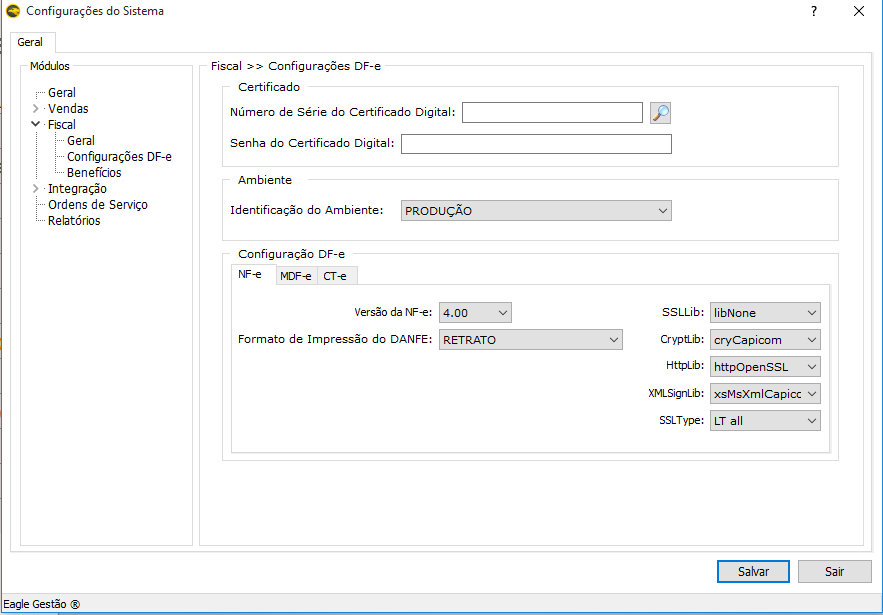
Task: Click the help question mark button
Action: click(814, 11)
